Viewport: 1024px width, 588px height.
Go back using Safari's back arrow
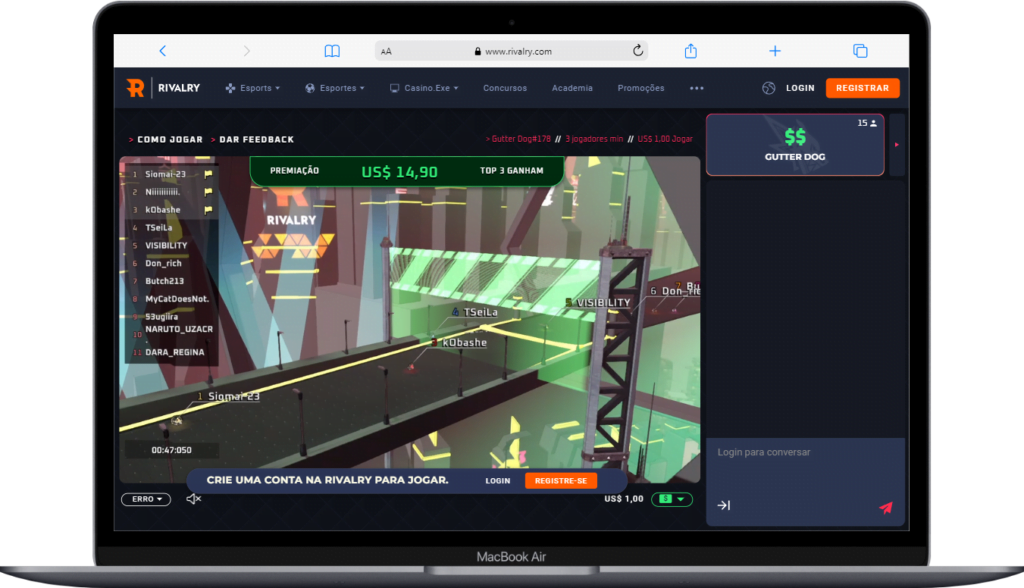click(163, 51)
